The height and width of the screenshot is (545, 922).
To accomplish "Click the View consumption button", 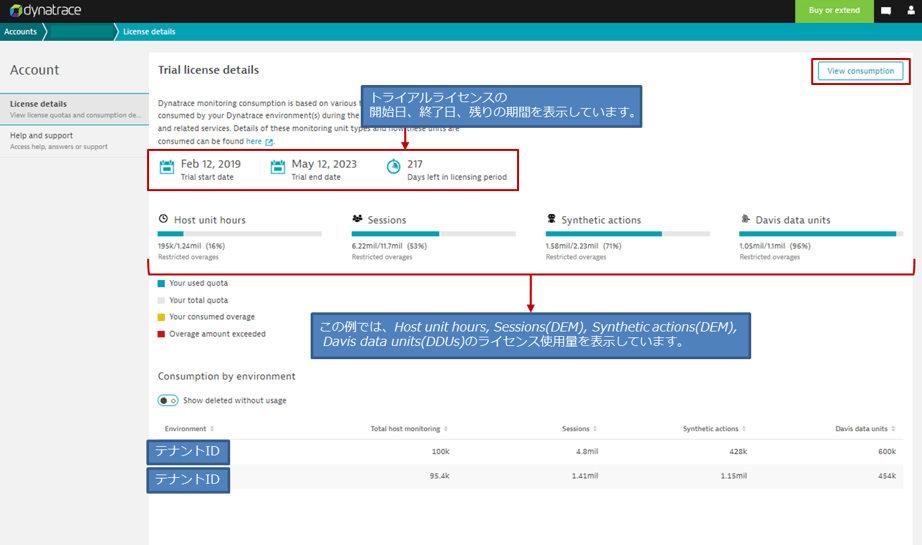I will tap(860, 71).
